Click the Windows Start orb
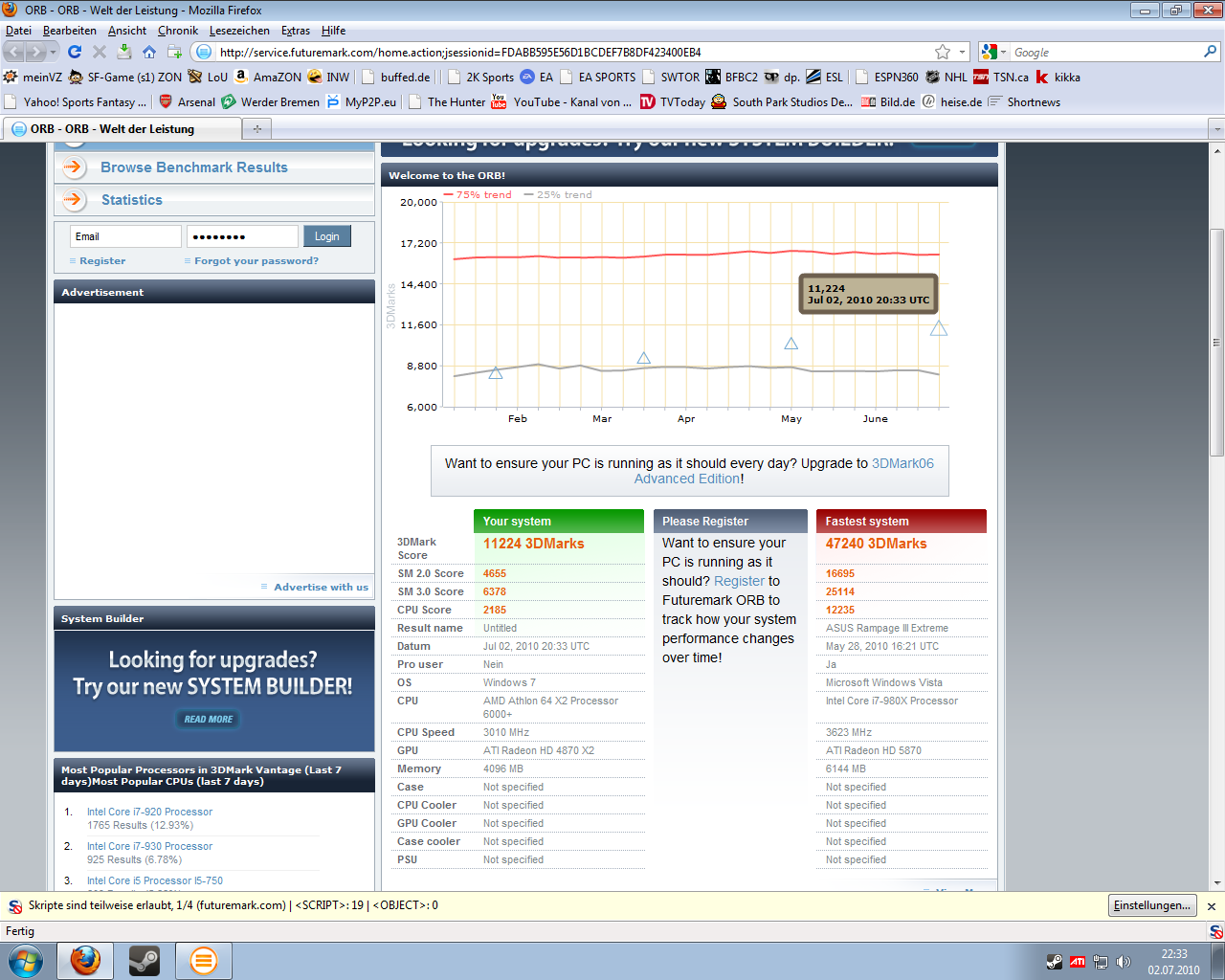This screenshot has height=980, width=1225. pyautogui.click(x=25, y=960)
